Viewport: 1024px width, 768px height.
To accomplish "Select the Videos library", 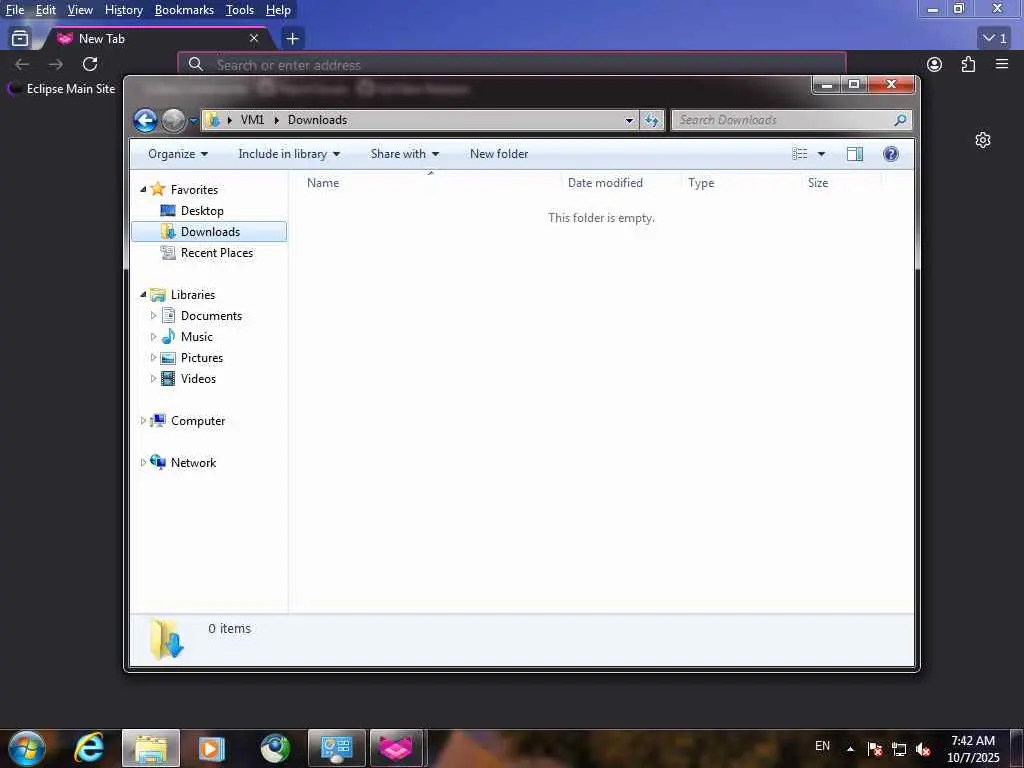I will [198, 379].
